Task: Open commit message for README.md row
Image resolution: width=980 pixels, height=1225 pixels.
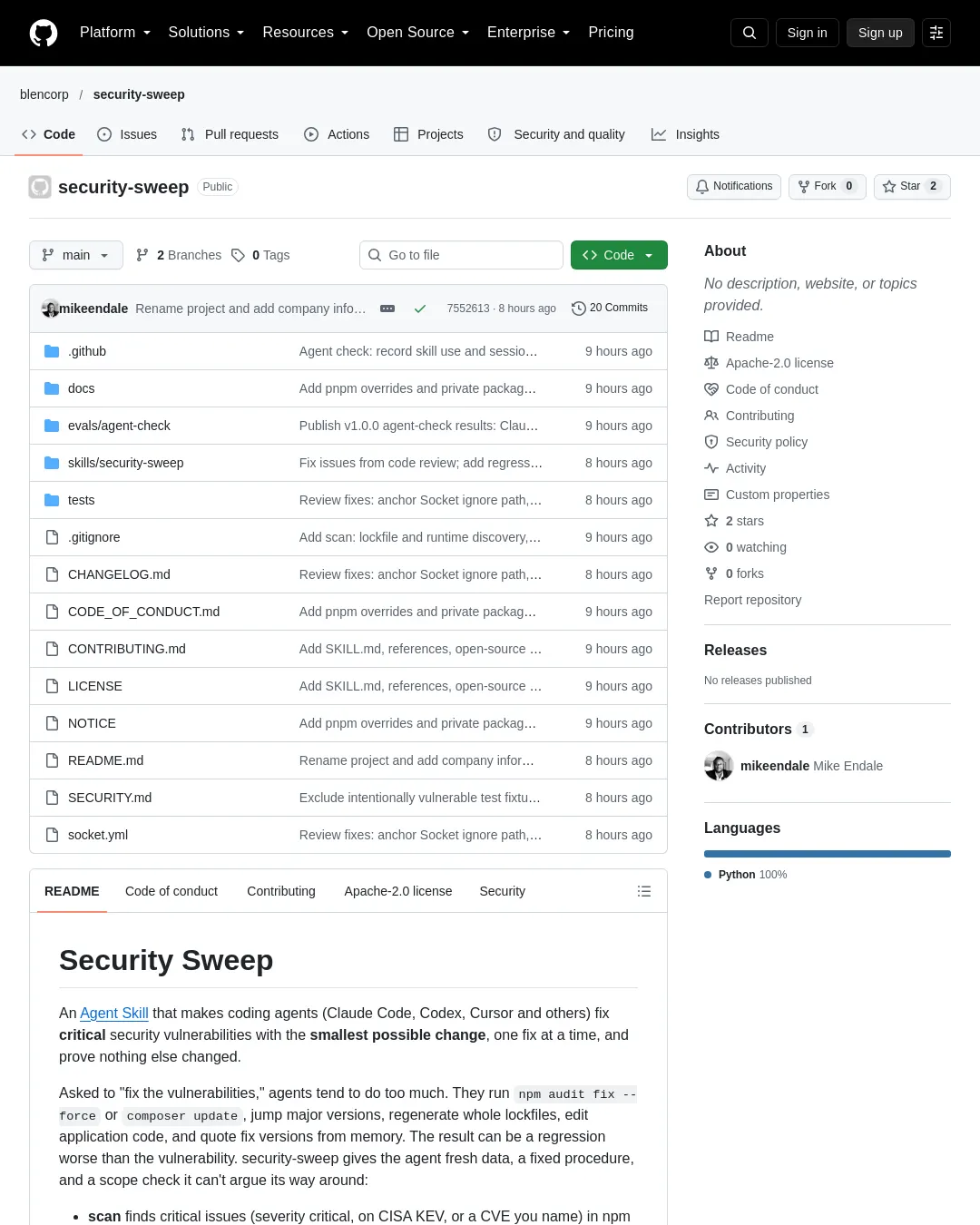Action: click(x=416, y=760)
